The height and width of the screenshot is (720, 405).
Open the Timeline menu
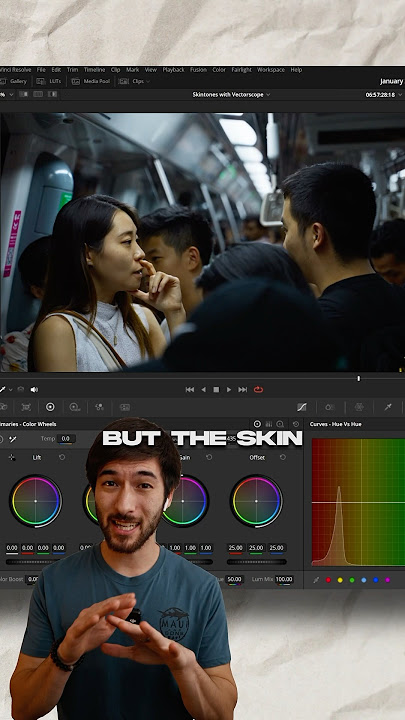(x=94, y=70)
